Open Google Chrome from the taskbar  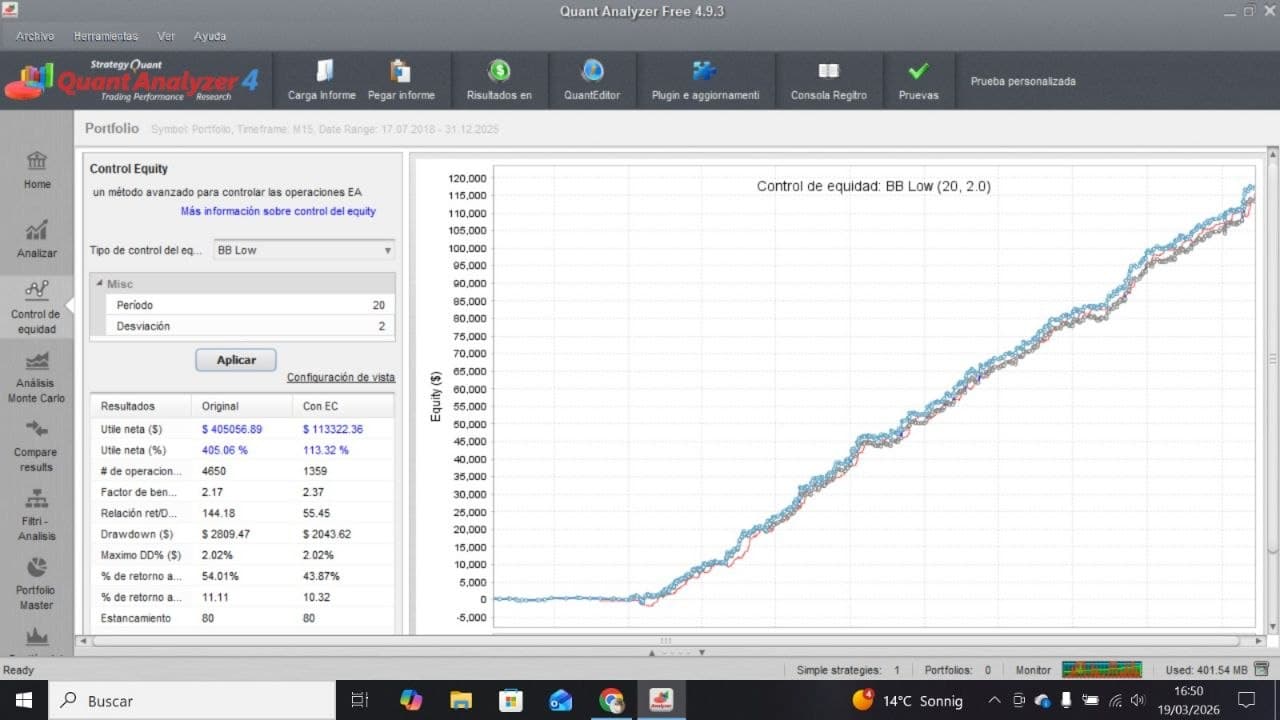[x=611, y=700]
